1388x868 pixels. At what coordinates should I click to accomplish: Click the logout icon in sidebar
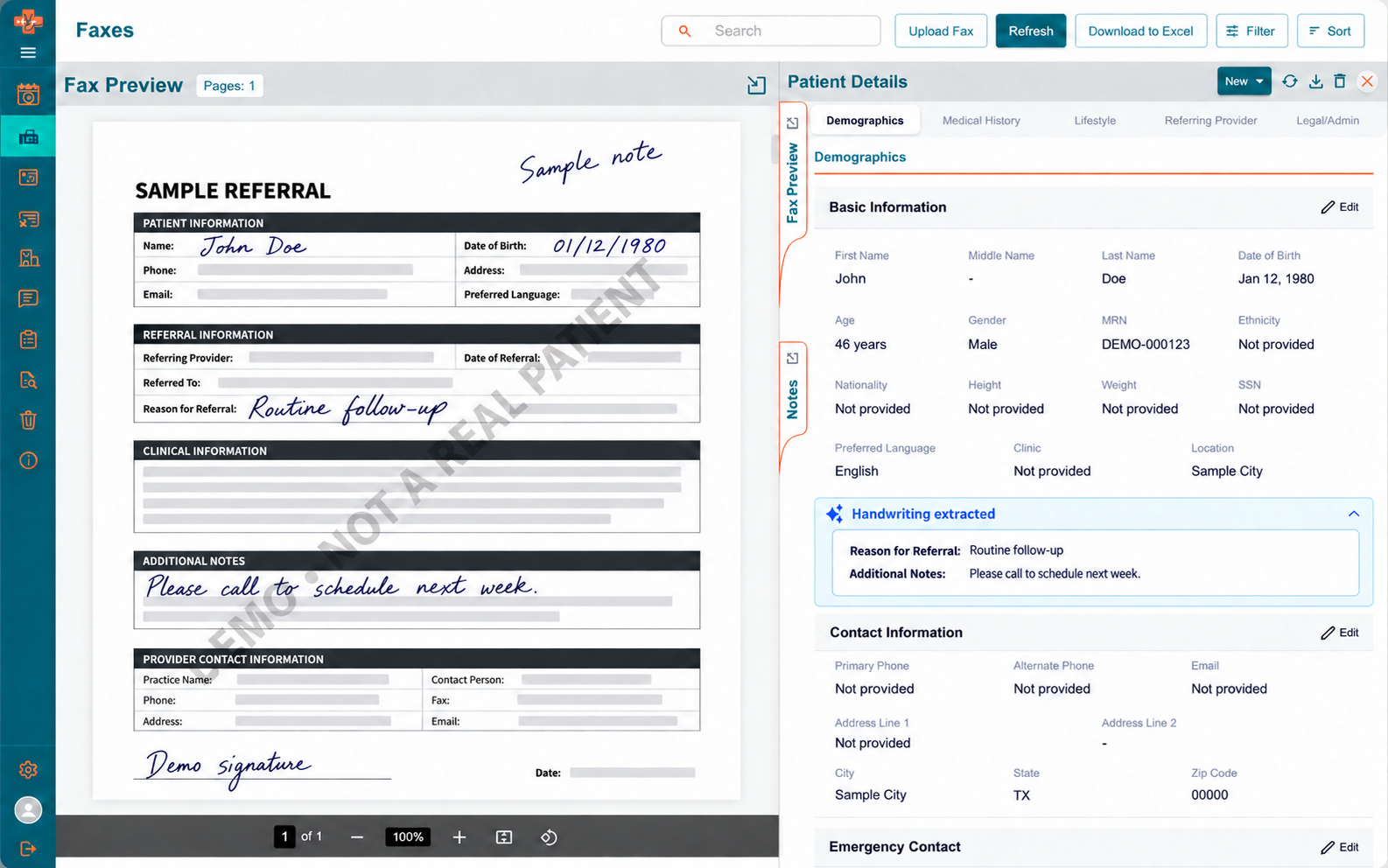pyautogui.click(x=28, y=849)
